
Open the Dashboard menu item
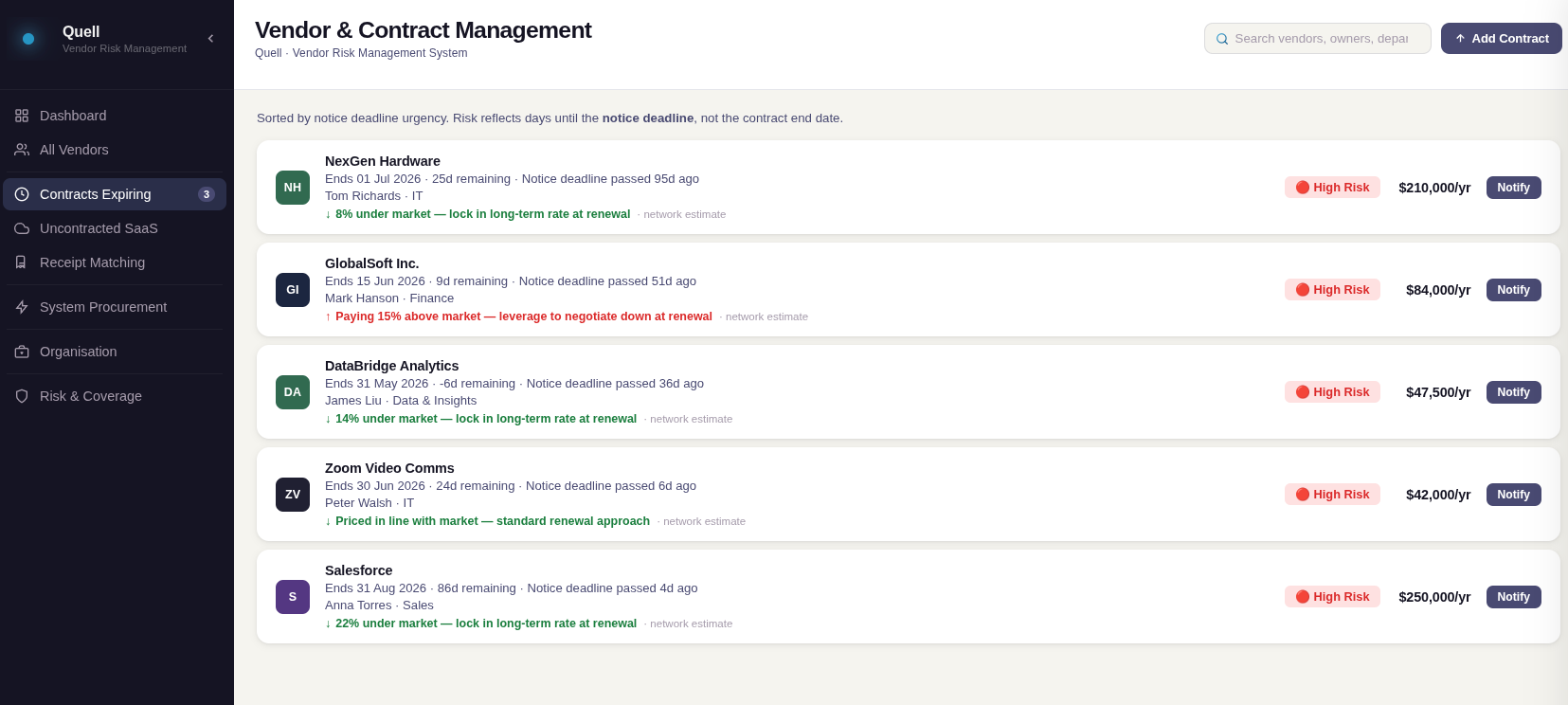point(115,116)
